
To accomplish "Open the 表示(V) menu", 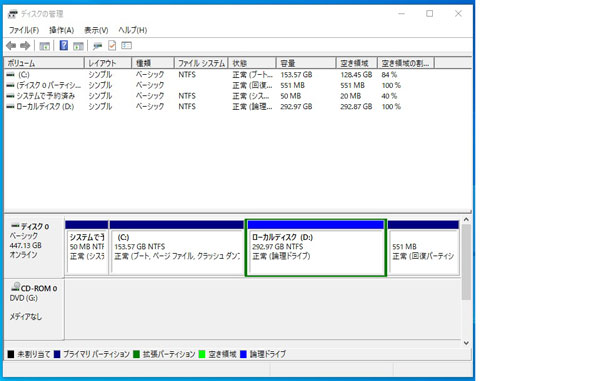I will pyautogui.click(x=96, y=30).
